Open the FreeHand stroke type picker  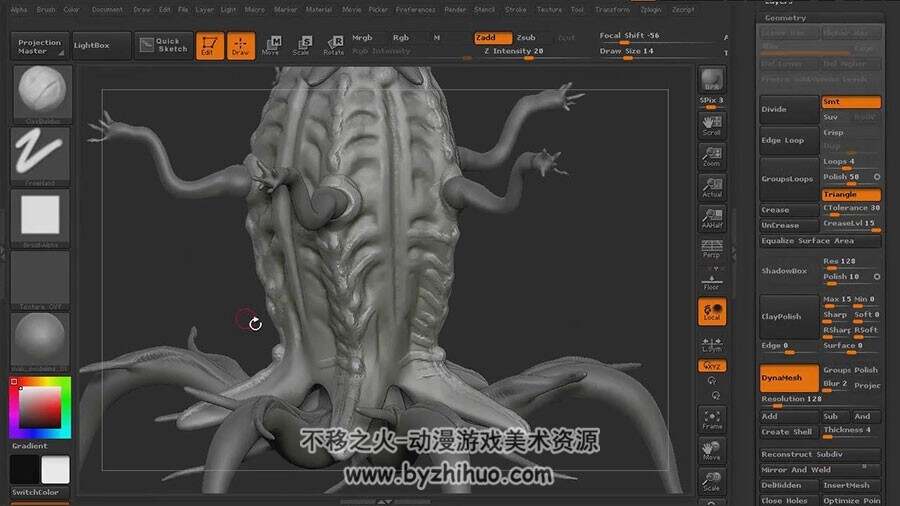(40, 155)
